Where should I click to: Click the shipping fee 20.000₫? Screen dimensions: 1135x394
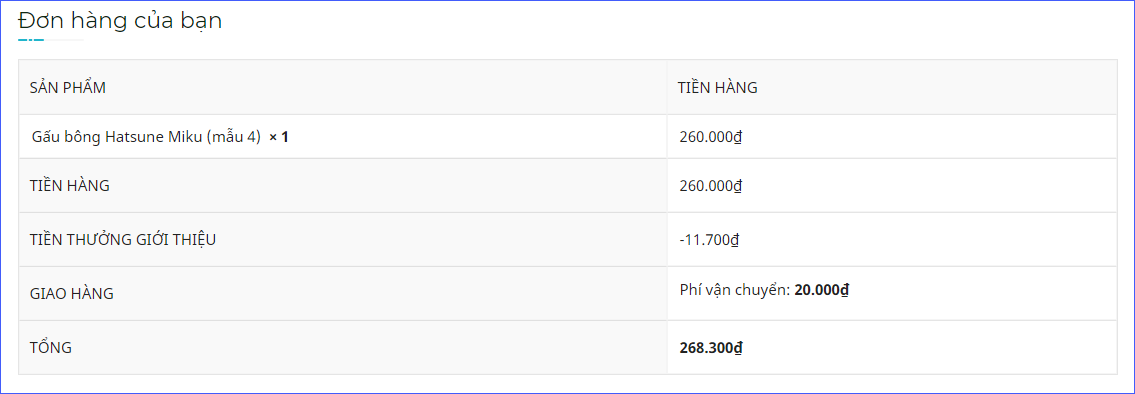click(x=822, y=290)
